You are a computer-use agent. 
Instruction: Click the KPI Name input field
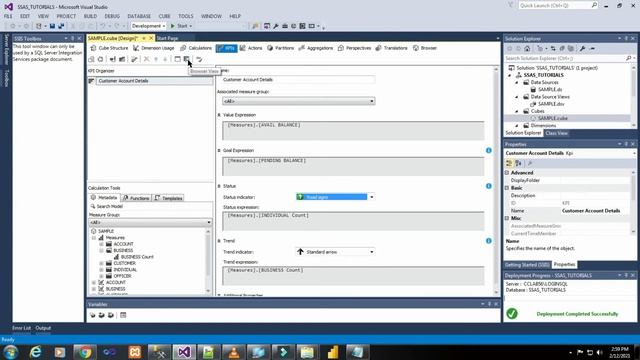point(298,80)
